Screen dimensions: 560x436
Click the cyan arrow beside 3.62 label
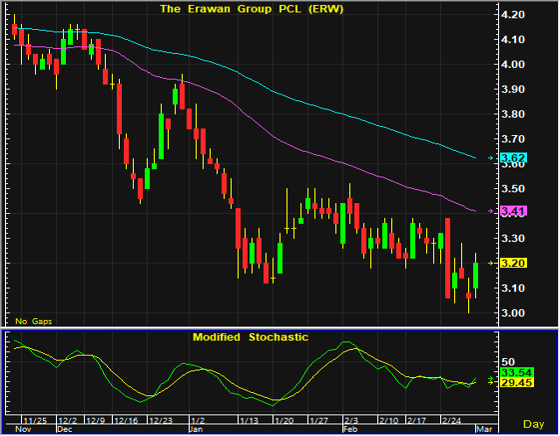point(491,158)
